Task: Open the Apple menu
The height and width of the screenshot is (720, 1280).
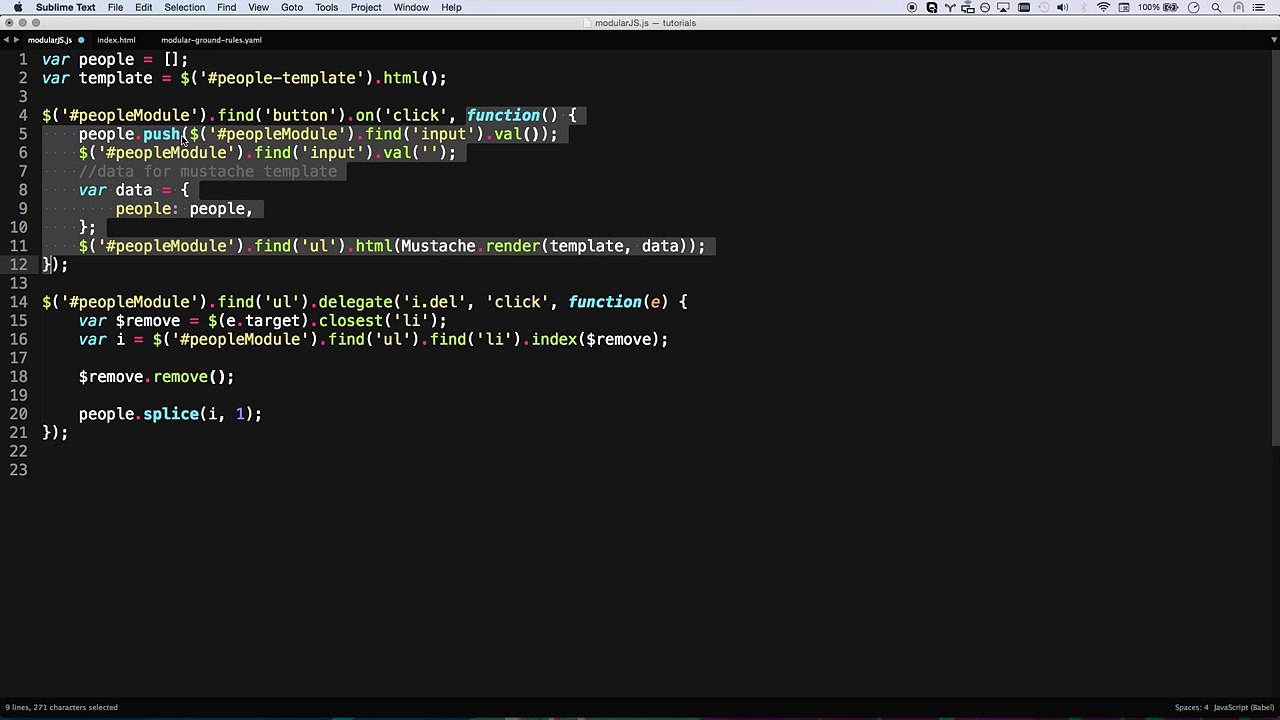Action: click(18, 7)
